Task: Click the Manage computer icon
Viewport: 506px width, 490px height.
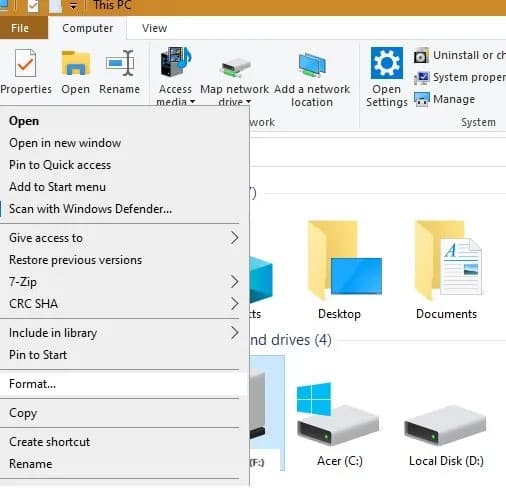Action: [x=421, y=99]
